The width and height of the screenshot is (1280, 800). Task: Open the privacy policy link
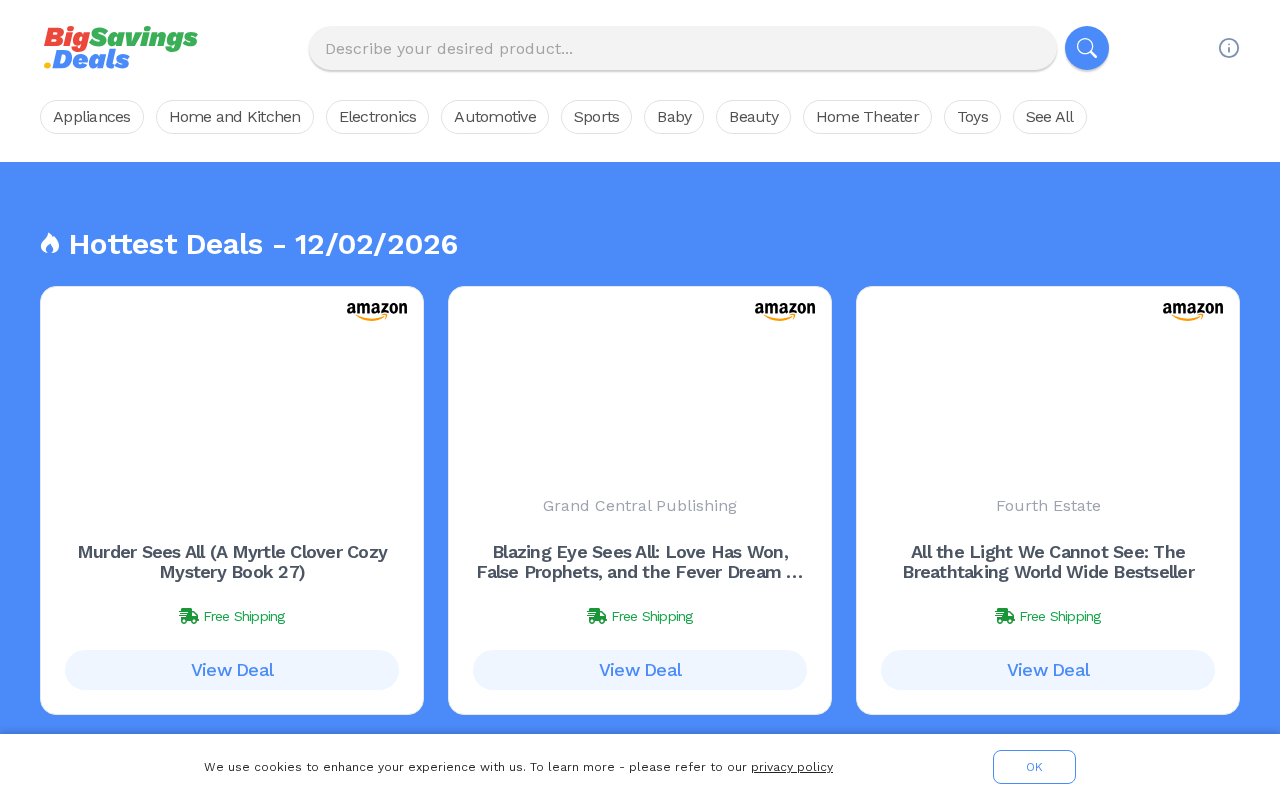point(792,767)
